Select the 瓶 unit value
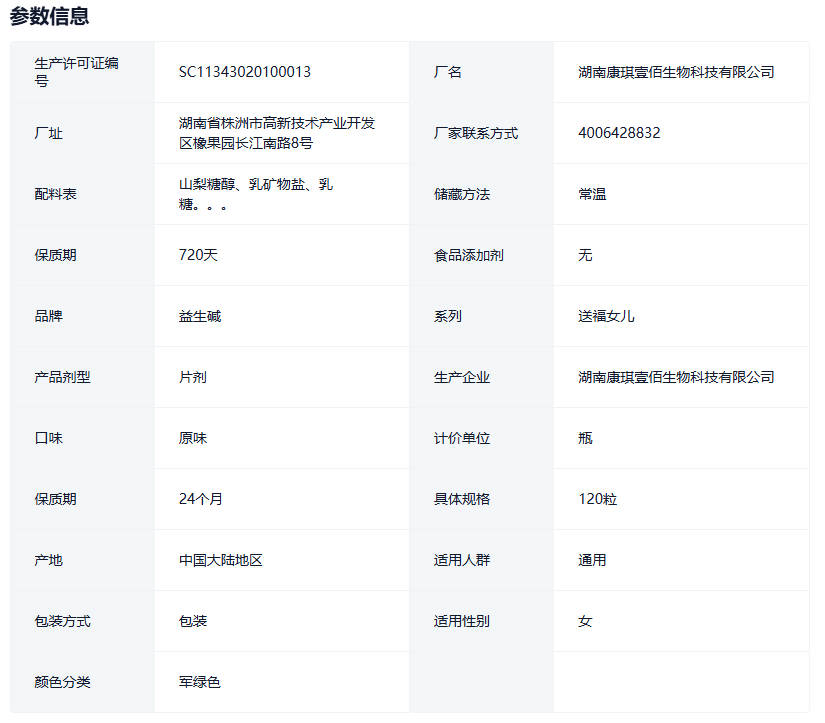Viewport: 825px width, 723px height. click(x=585, y=438)
